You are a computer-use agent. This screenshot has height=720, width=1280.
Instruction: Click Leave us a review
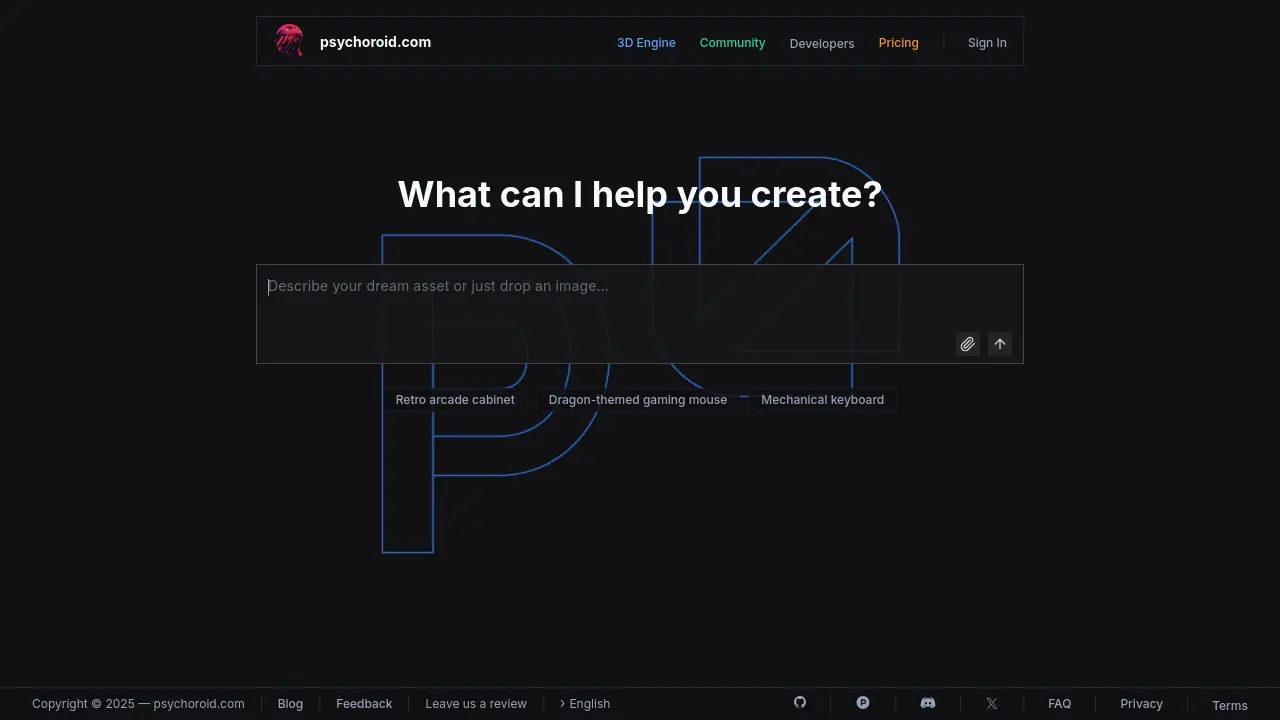[x=476, y=704]
